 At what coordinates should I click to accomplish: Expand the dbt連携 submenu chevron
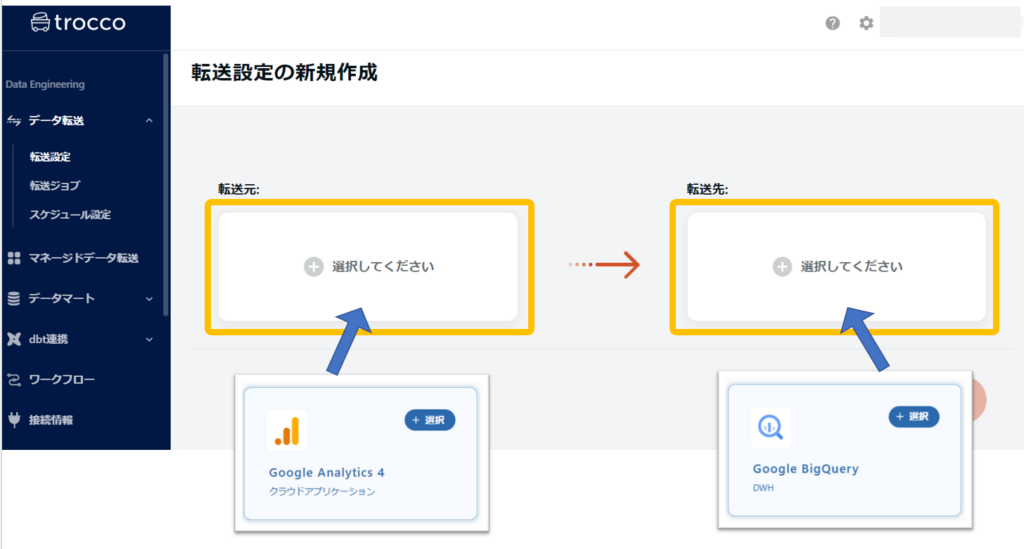(x=149, y=339)
